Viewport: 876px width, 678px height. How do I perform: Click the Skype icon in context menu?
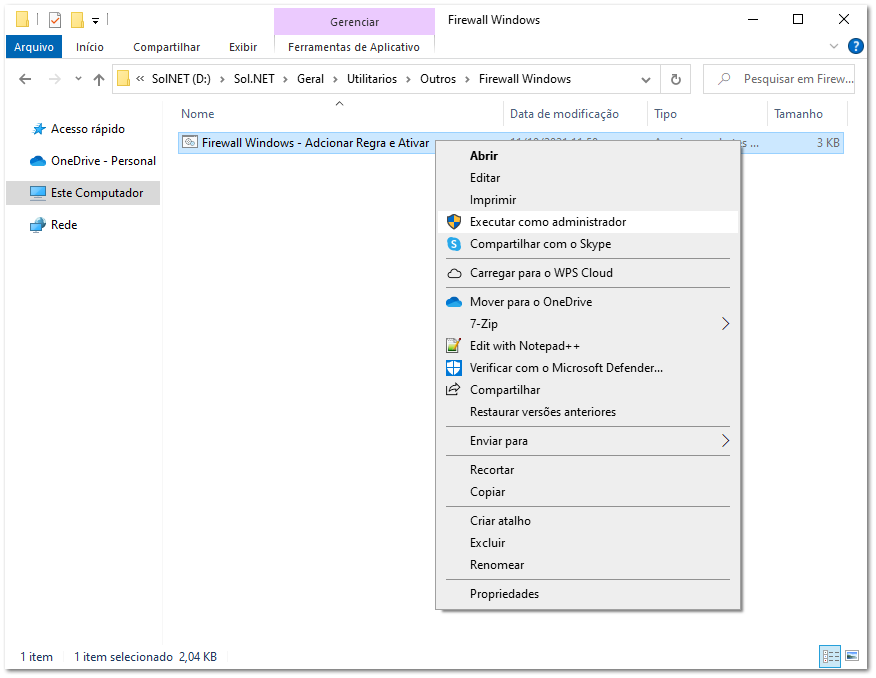point(454,244)
